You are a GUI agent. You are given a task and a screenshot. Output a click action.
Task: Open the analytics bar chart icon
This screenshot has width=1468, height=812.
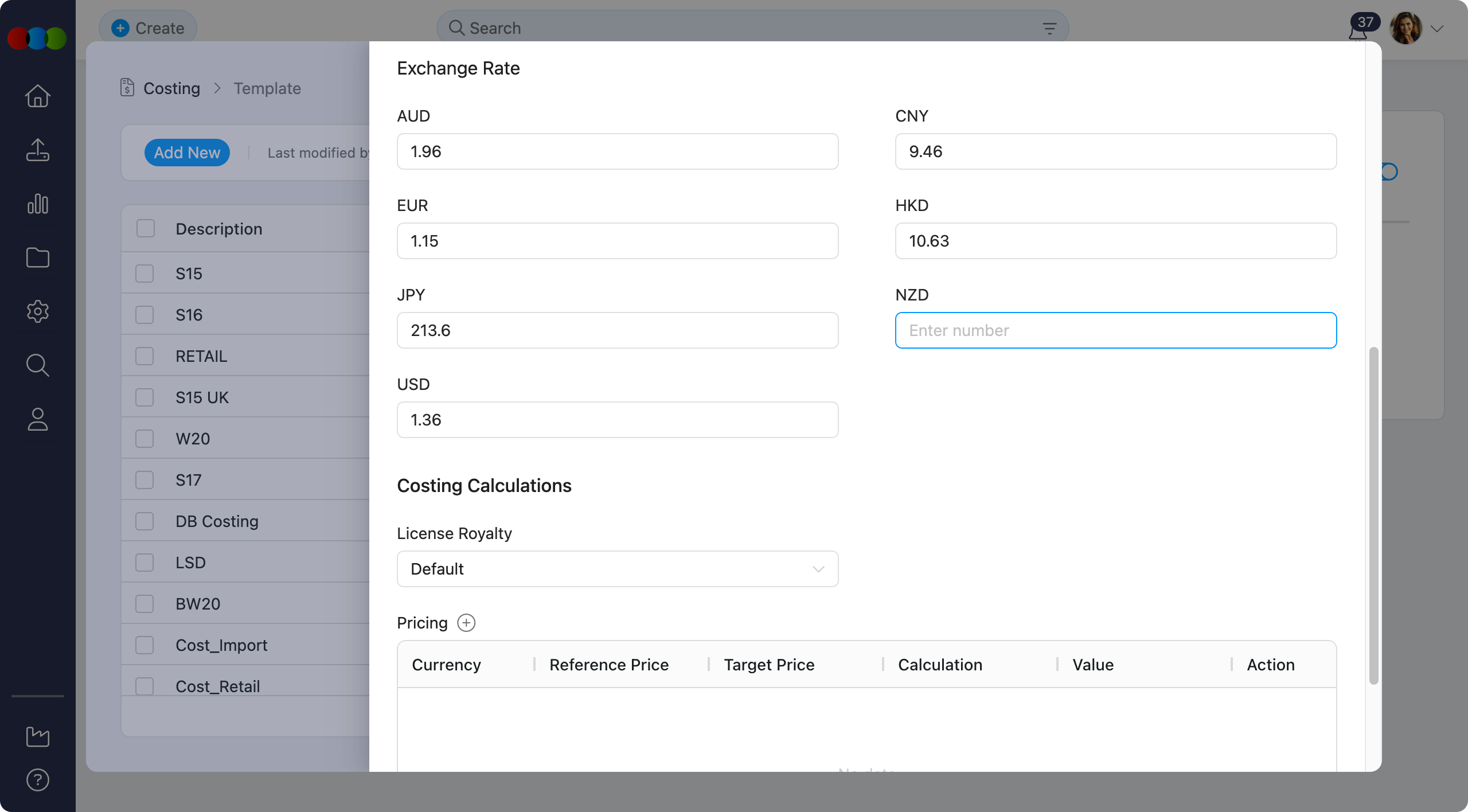pyautogui.click(x=37, y=204)
